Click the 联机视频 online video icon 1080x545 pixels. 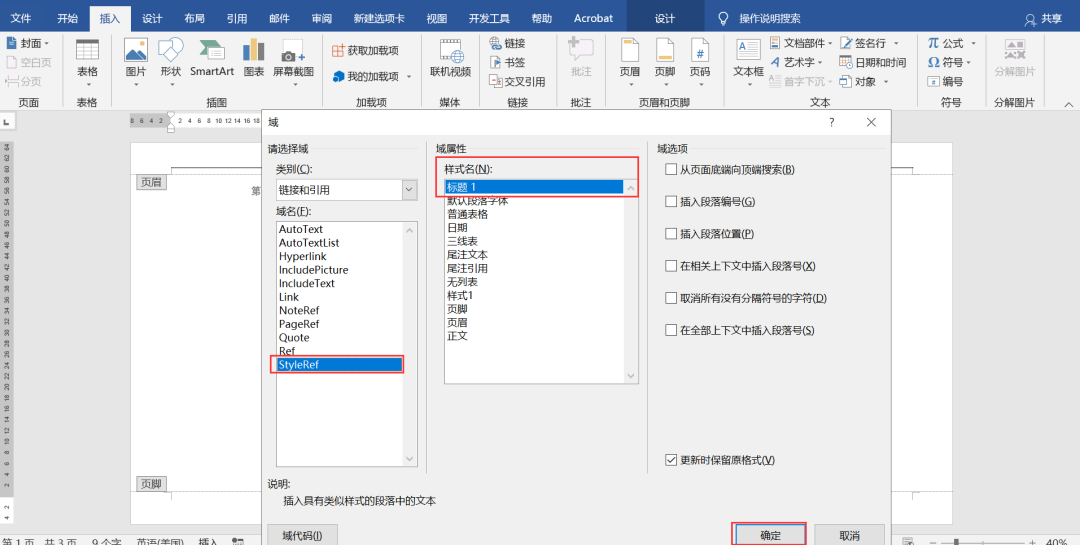(450, 56)
